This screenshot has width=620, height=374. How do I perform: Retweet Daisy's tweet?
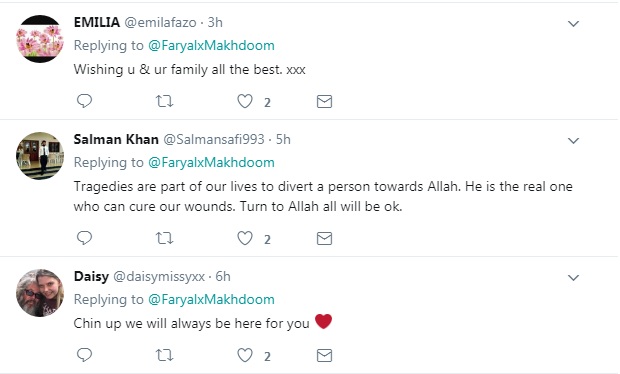[x=164, y=355]
